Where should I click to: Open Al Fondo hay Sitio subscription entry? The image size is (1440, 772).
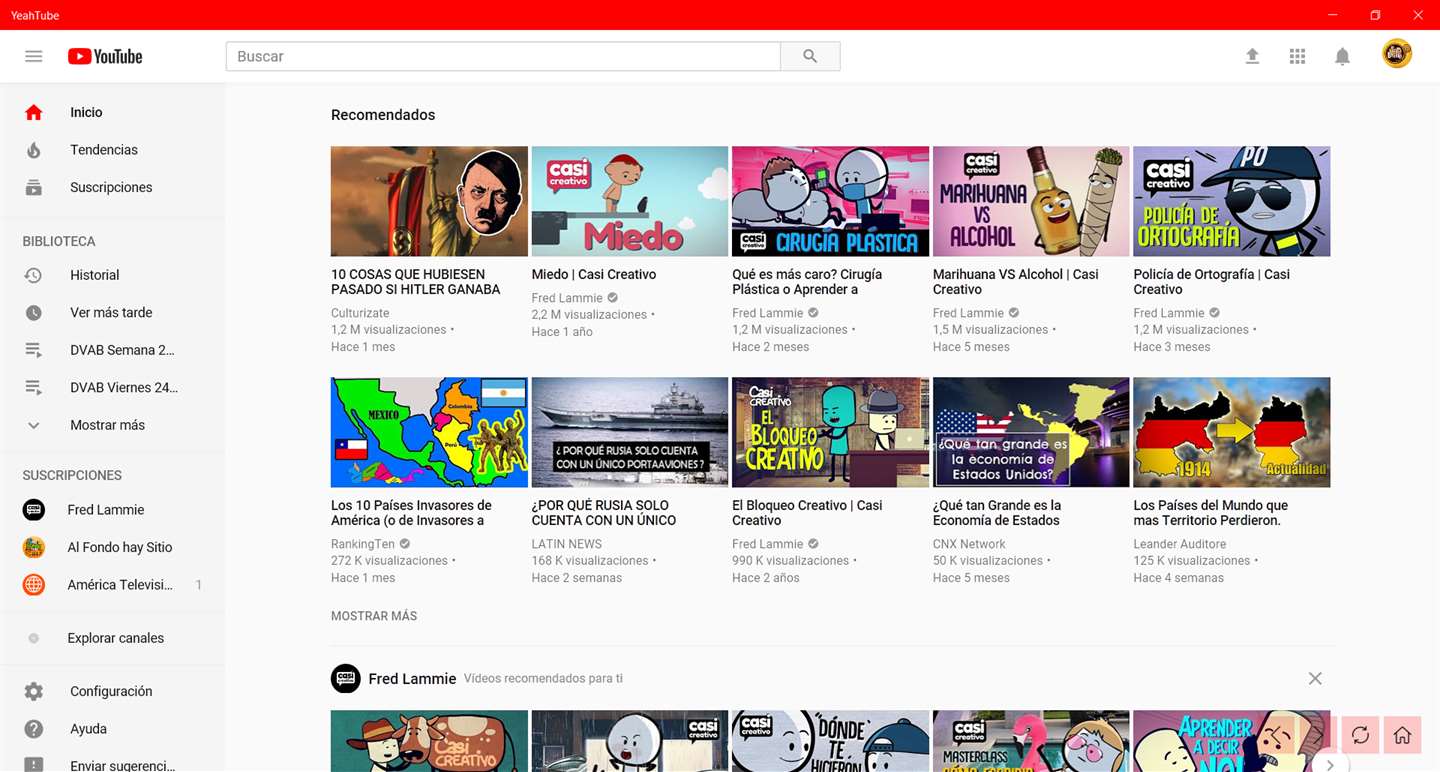tap(112, 547)
